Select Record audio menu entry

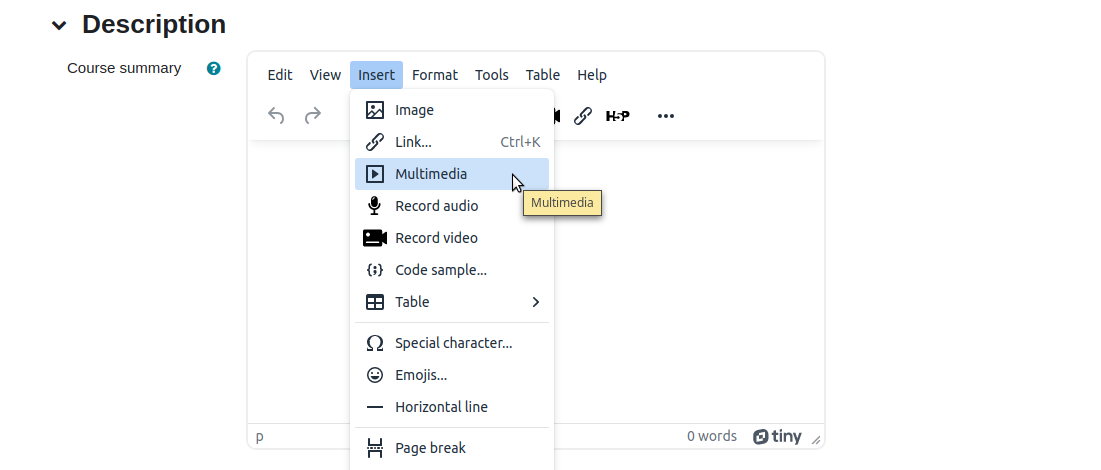tap(451, 206)
